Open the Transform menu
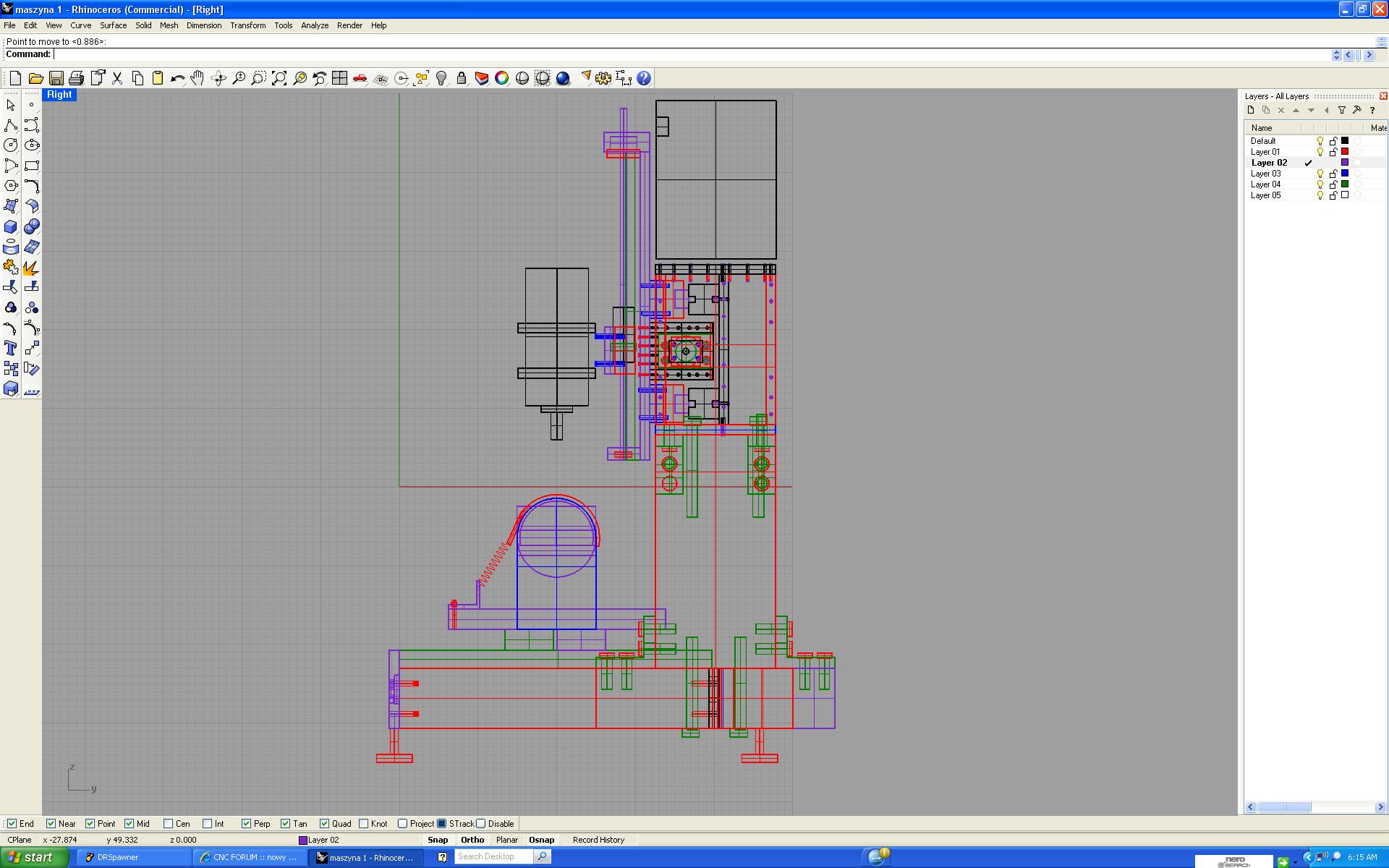Viewport: 1389px width, 868px height. [x=248, y=25]
